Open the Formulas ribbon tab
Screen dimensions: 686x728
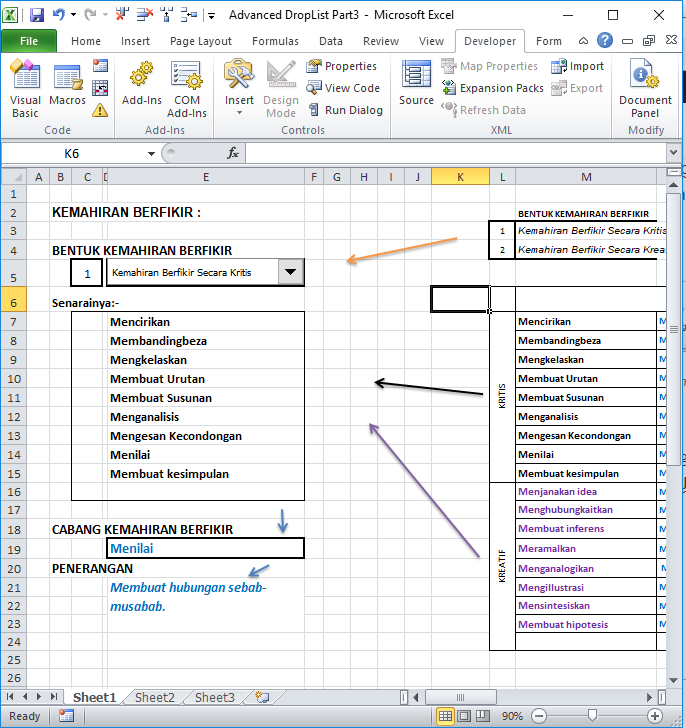click(274, 41)
